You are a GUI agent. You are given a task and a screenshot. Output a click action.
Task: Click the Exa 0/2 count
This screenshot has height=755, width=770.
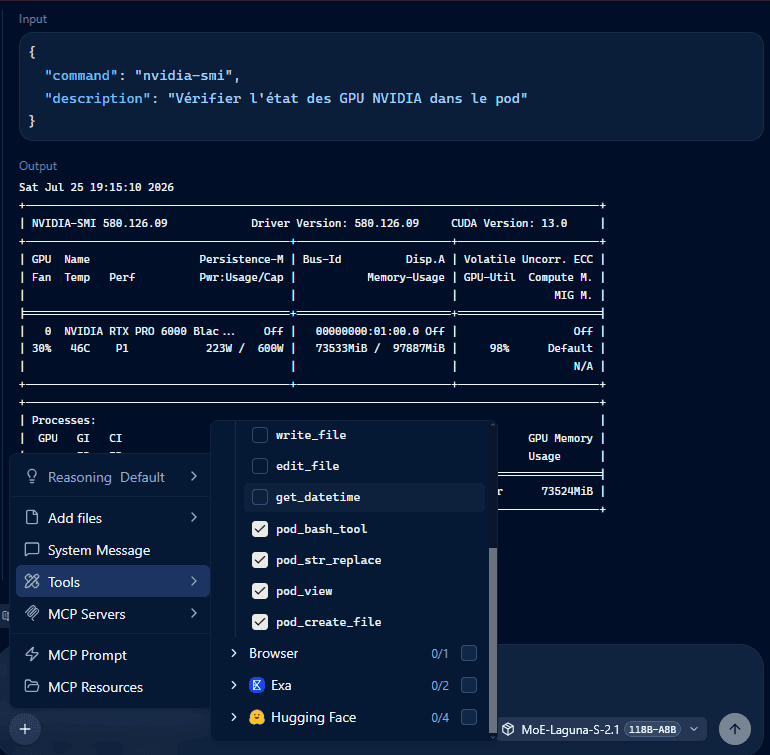440,685
